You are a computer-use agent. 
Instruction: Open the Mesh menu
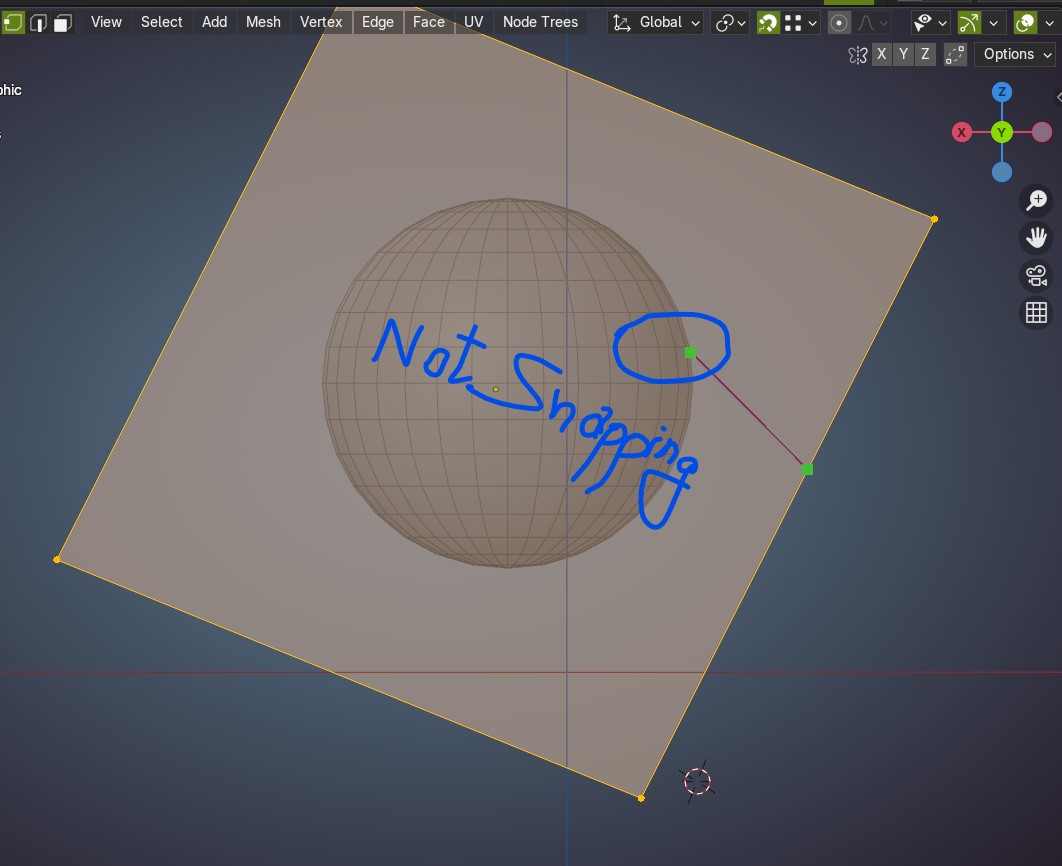pyautogui.click(x=263, y=22)
